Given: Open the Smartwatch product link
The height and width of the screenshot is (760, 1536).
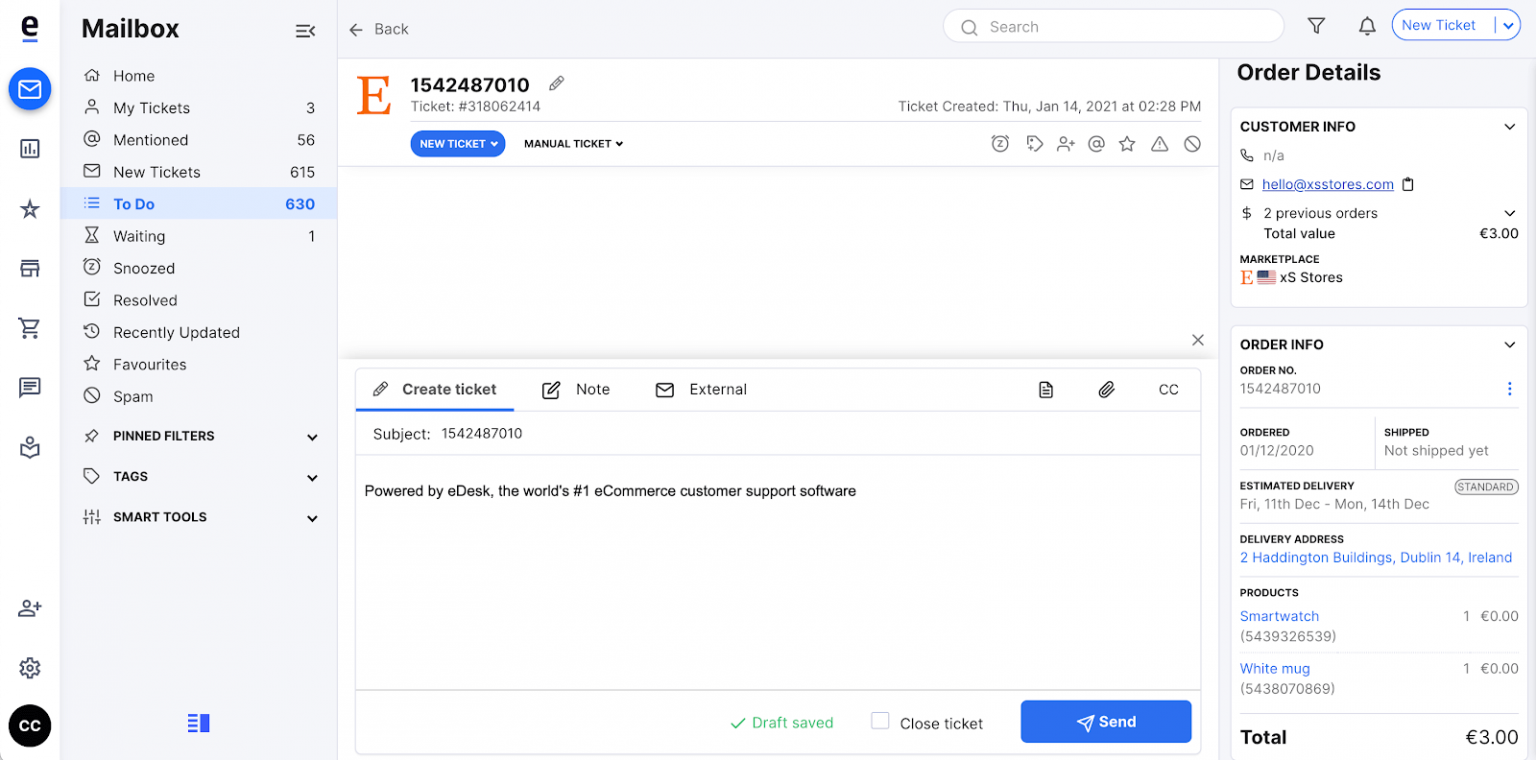Looking at the screenshot, I should click(x=1279, y=616).
